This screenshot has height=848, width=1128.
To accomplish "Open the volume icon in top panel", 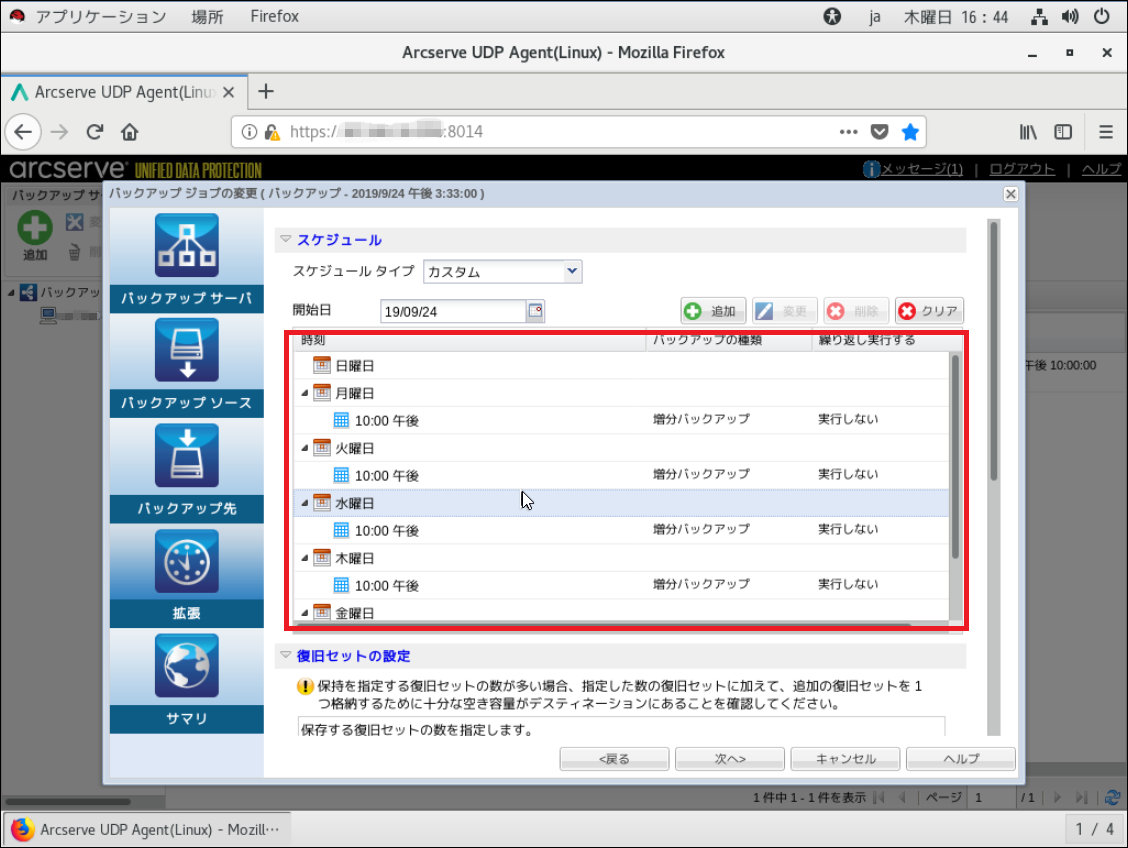I will (1070, 16).
